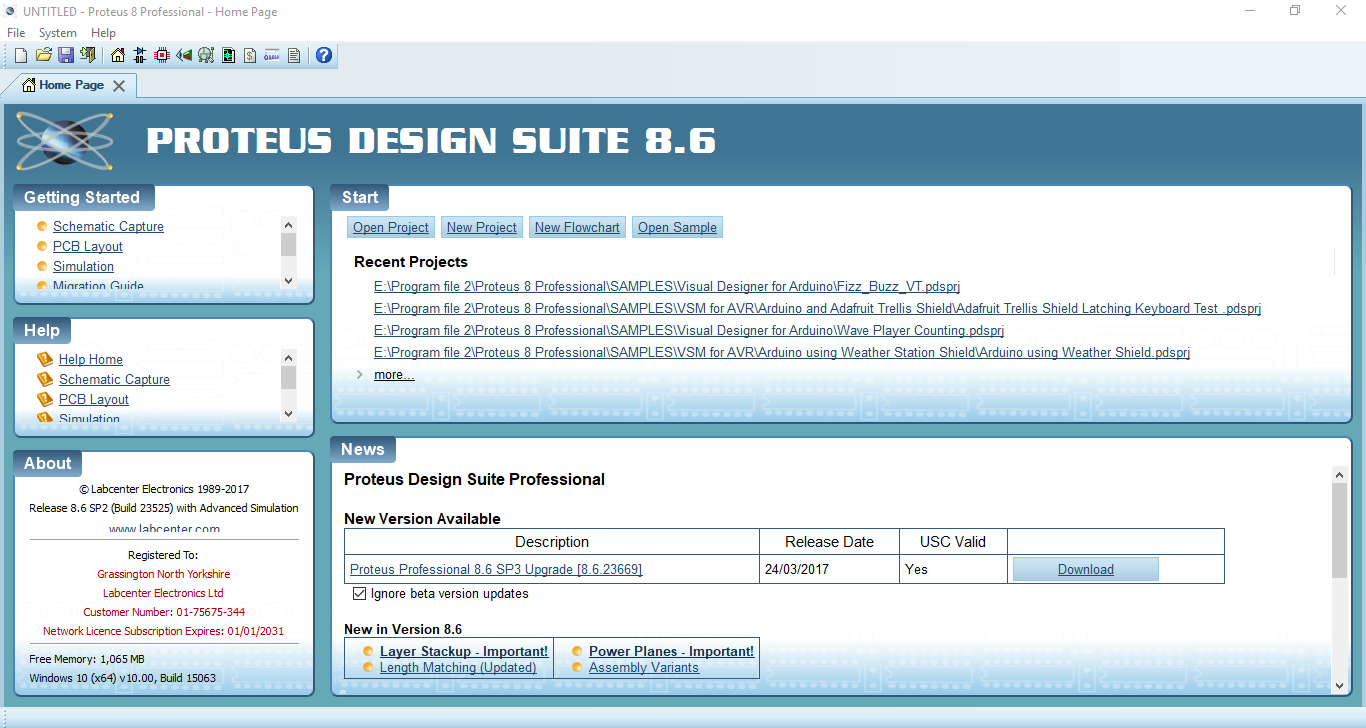Open the Adafruit Trellis Shield Latching Keyboard Test project
This screenshot has width=1366, height=728.
[817, 308]
